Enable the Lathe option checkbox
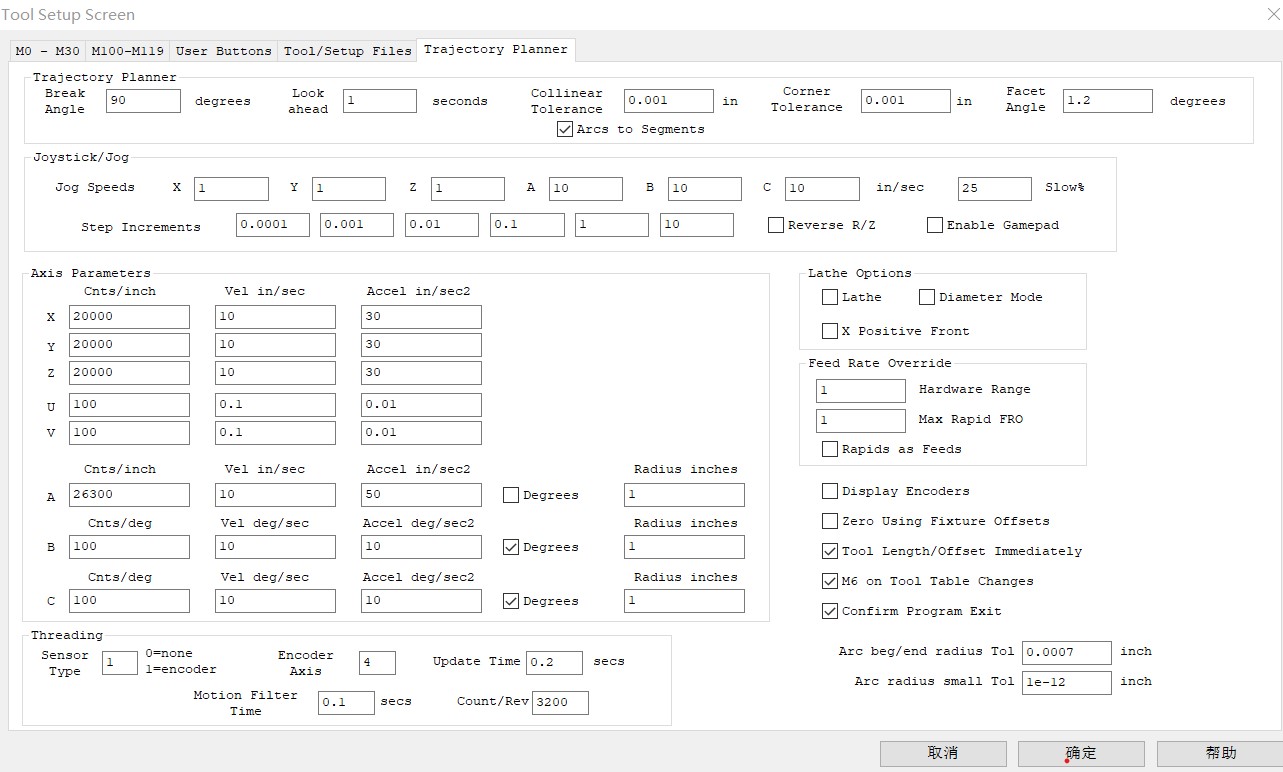 pyautogui.click(x=830, y=297)
